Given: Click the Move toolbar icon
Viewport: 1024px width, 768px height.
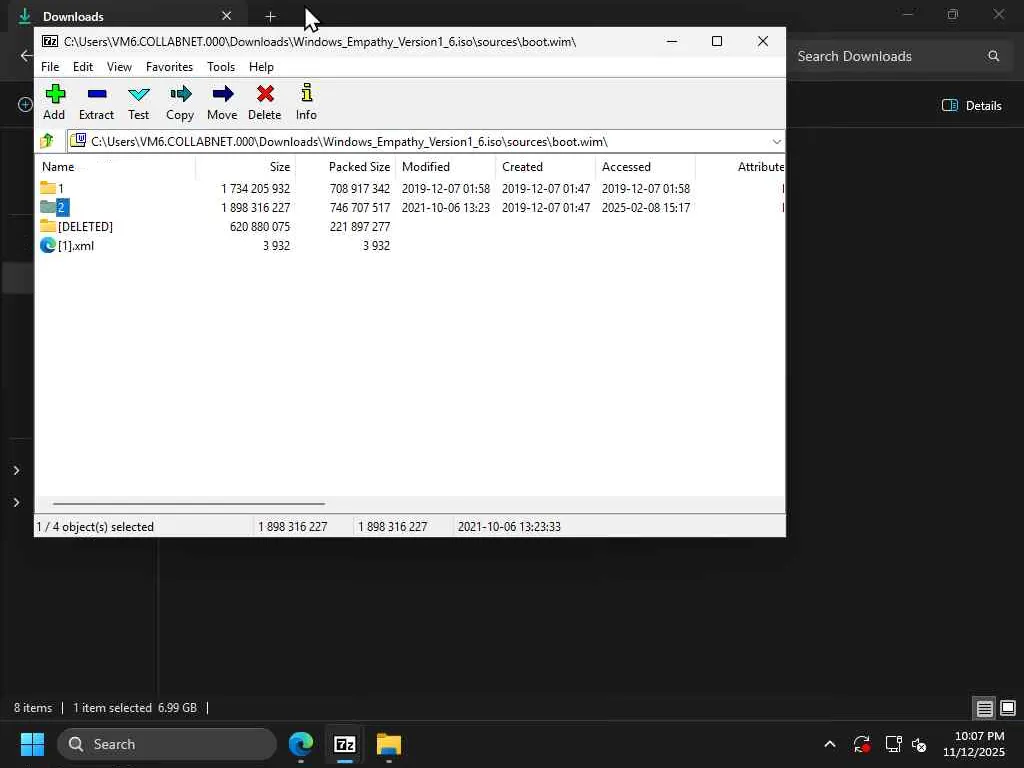Looking at the screenshot, I should click(x=222, y=94).
